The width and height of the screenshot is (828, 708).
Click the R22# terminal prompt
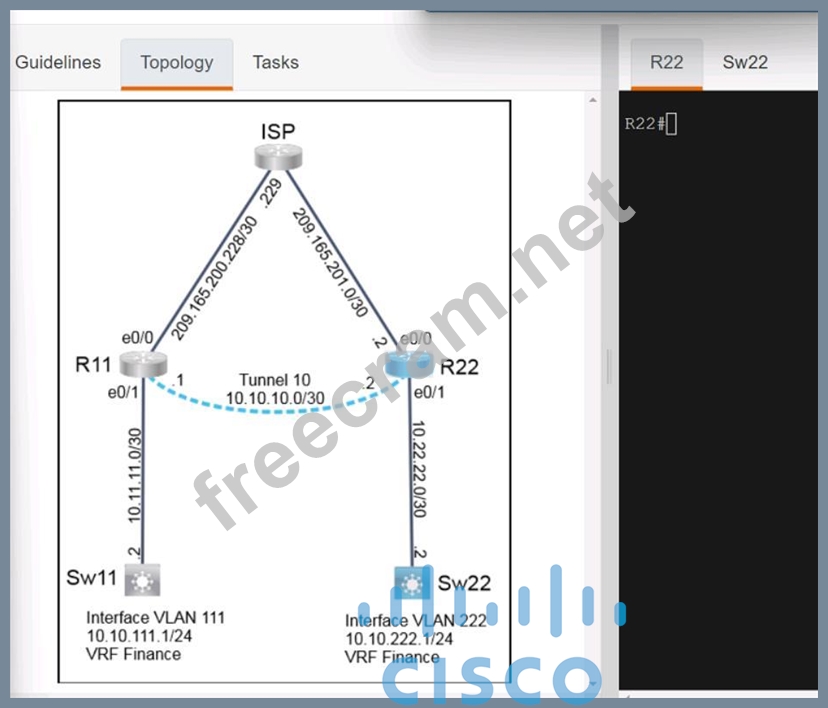point(645,124)
